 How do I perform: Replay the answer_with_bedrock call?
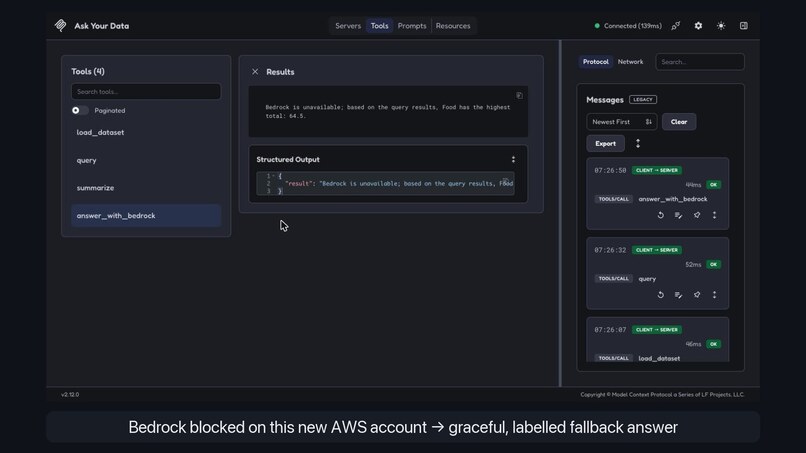pyautogui.click(x=661, y=215)
